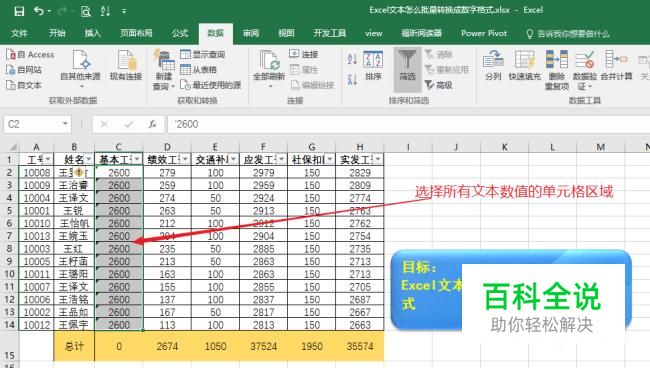Open filter dropdown for 基本工资 column
The image size is (650, 368).
(137, 159)
